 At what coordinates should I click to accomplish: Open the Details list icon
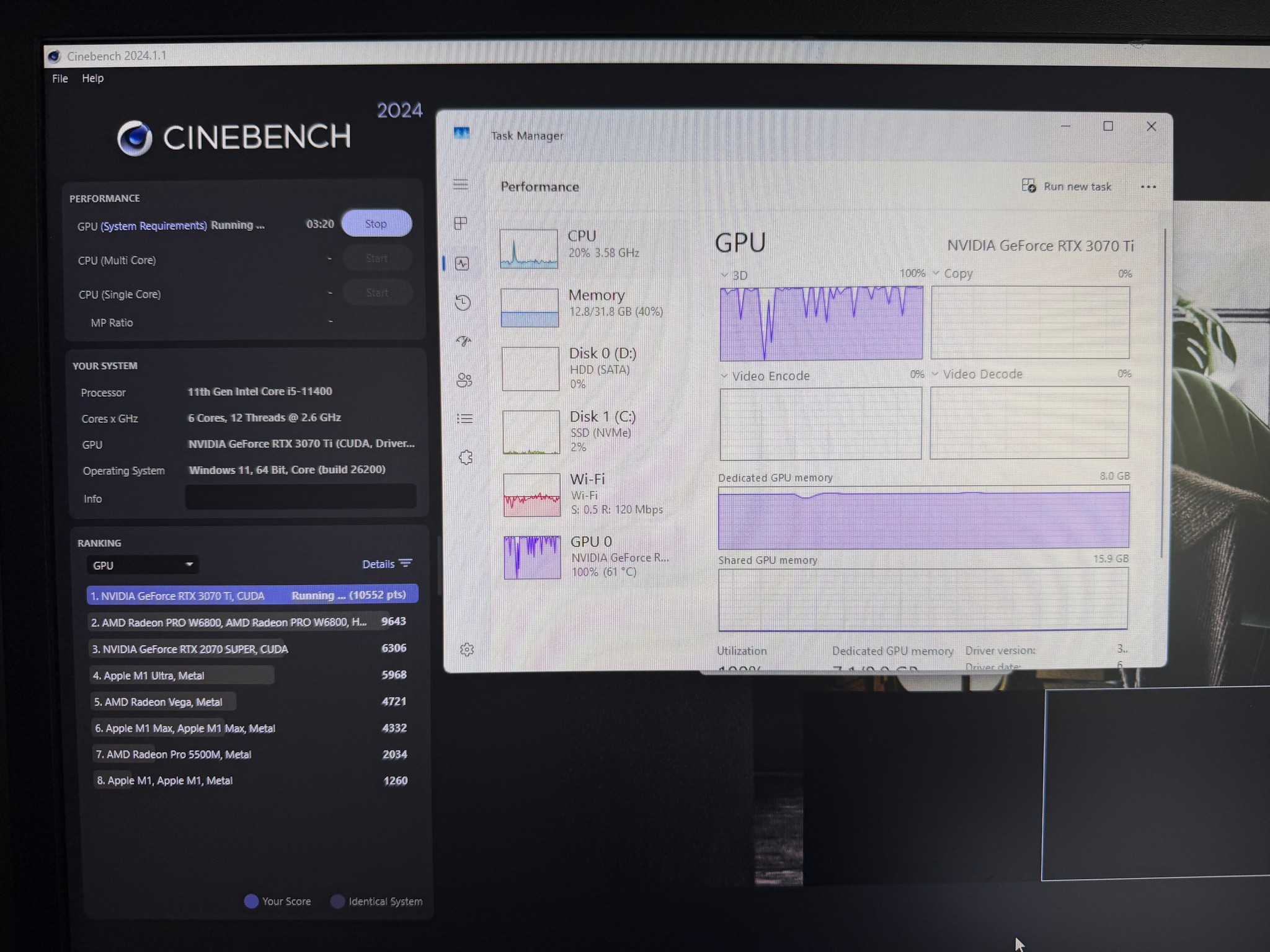464,419
